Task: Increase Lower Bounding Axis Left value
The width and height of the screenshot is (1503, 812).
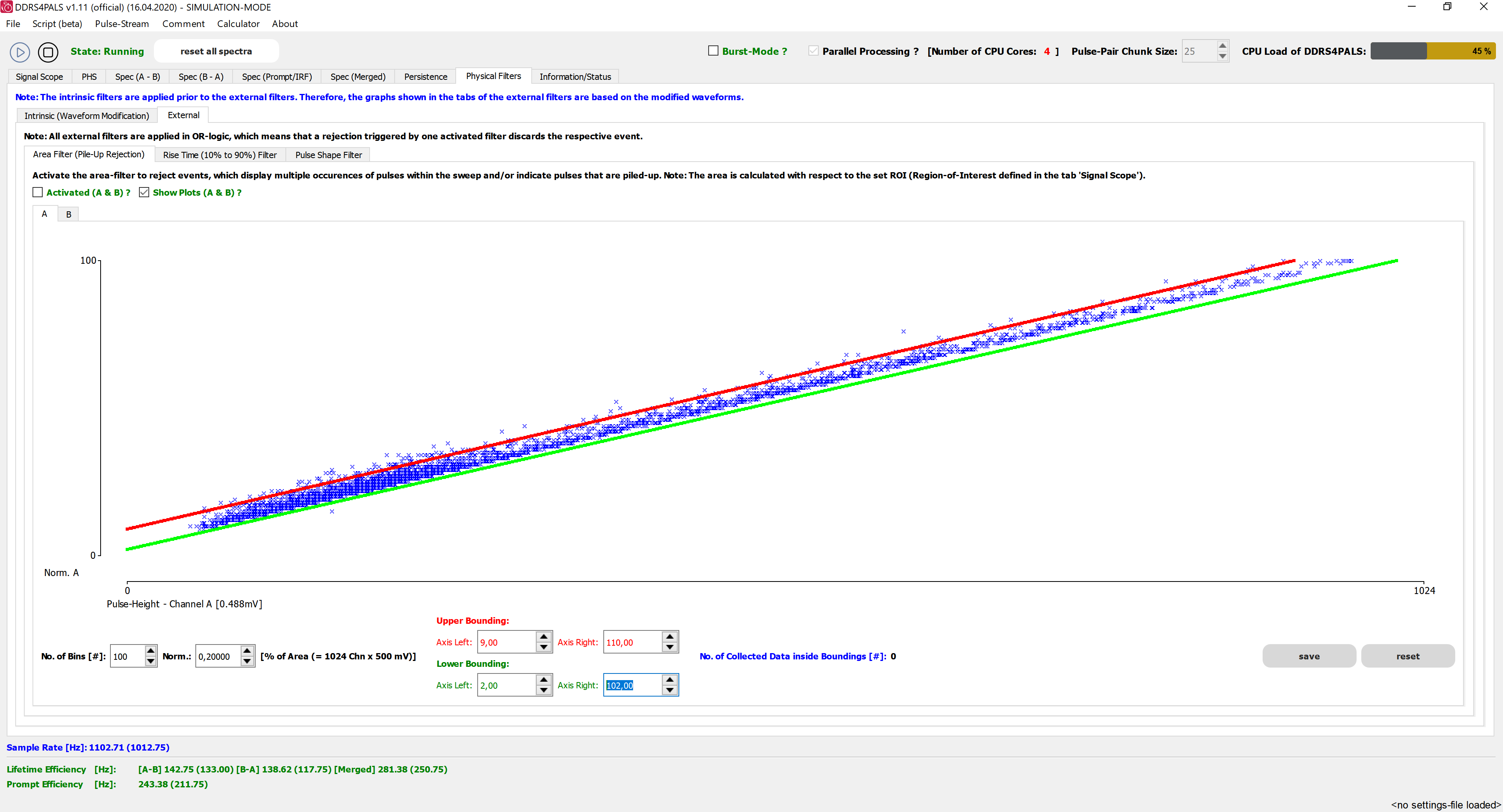Action: (x=544, y=680)
